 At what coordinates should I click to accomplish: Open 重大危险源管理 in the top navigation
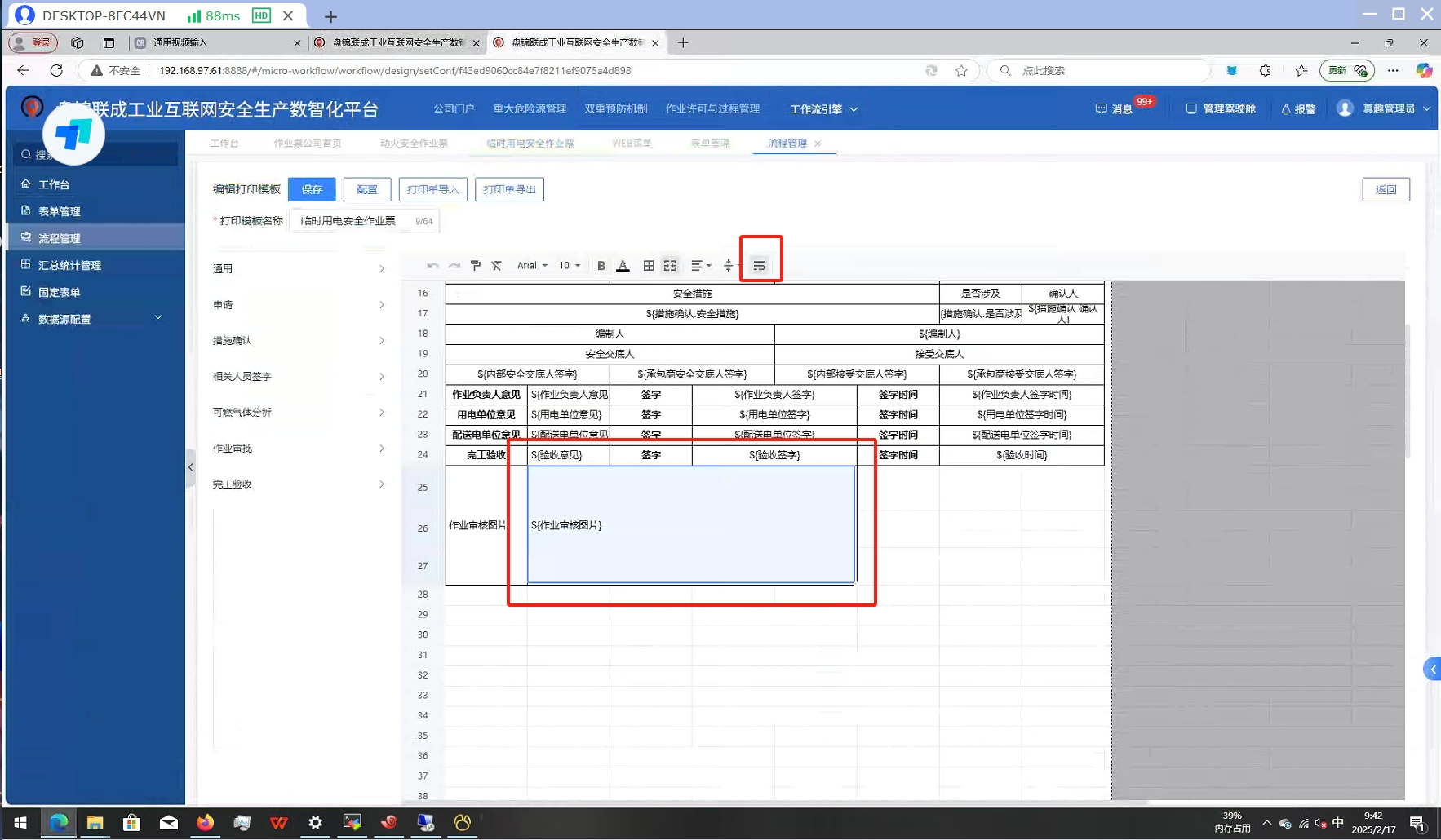click(x=530, y=109)
